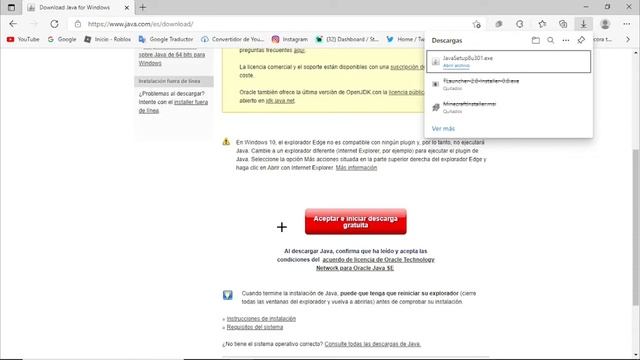Viewport: 640px width, 360px height.
Task: Select the removed MinecraftInstaller.msi download entry
Action: [x=509, y=107]
